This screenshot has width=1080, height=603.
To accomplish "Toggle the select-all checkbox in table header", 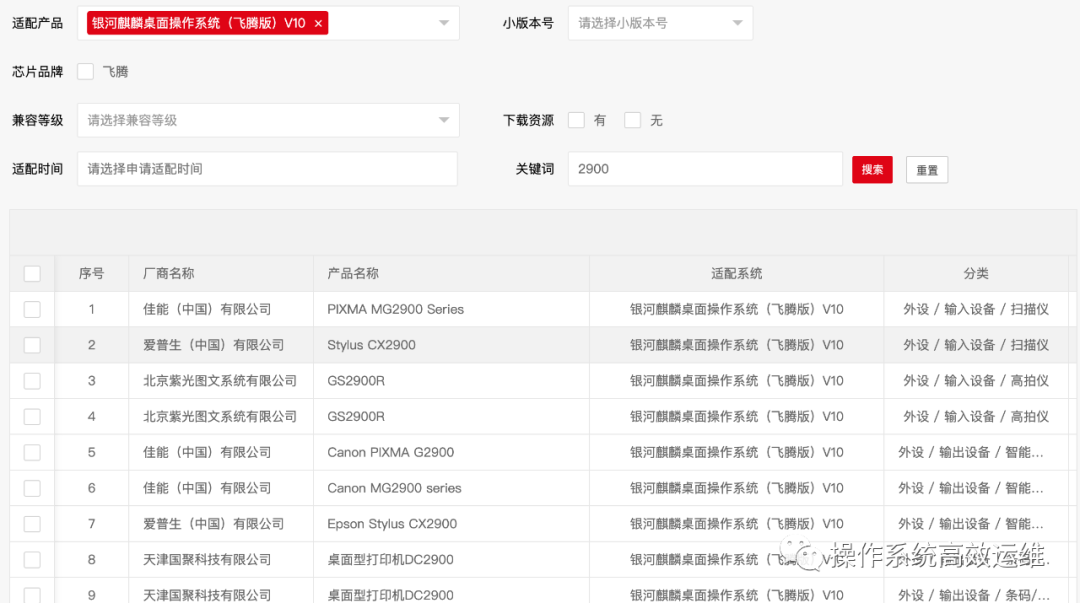I will coord(32,274).
